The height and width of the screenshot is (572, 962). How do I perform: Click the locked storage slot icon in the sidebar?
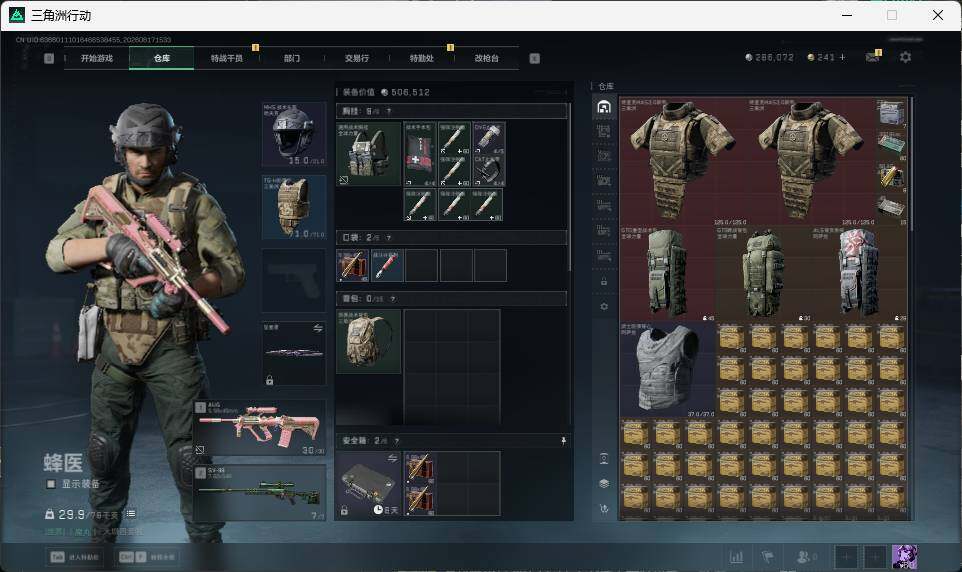pyautogui.click(x=604, y=281)
